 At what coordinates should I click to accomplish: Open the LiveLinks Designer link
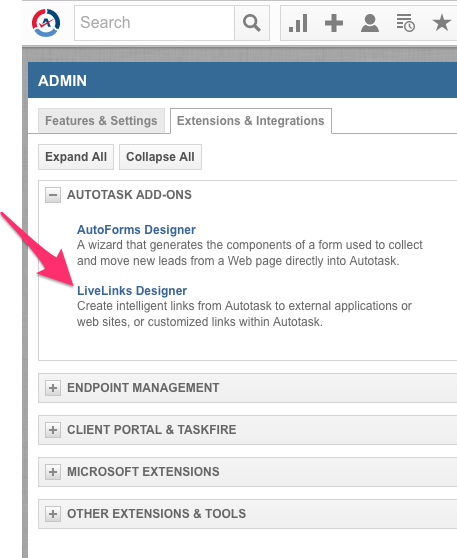[x=132, y=291]
